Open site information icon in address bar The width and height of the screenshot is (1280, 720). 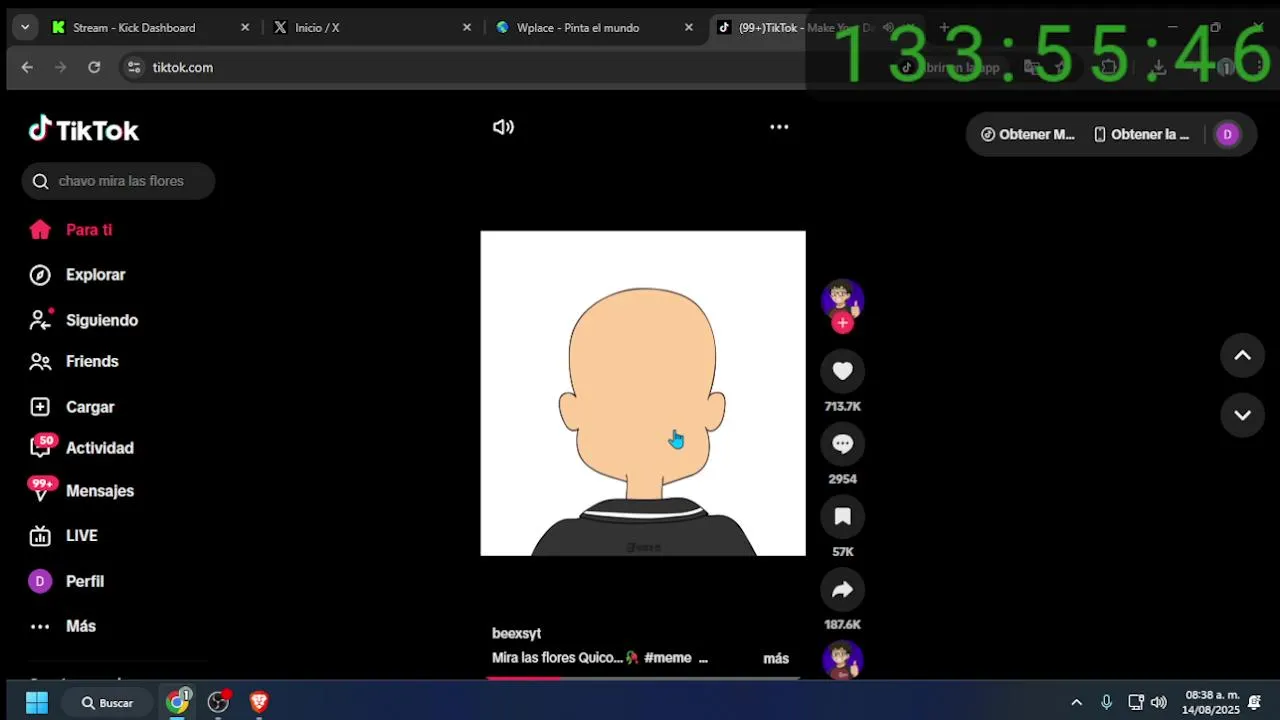pos(134,67)
